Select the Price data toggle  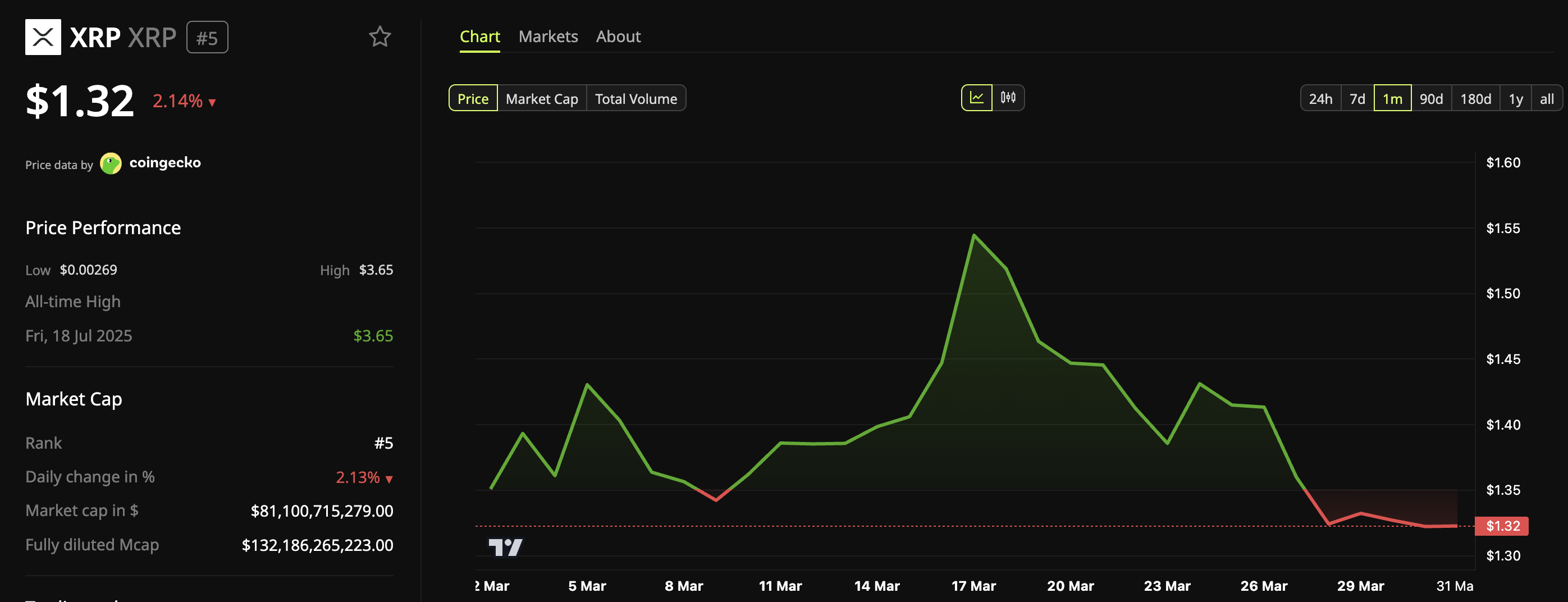click(x=473, y=98)
